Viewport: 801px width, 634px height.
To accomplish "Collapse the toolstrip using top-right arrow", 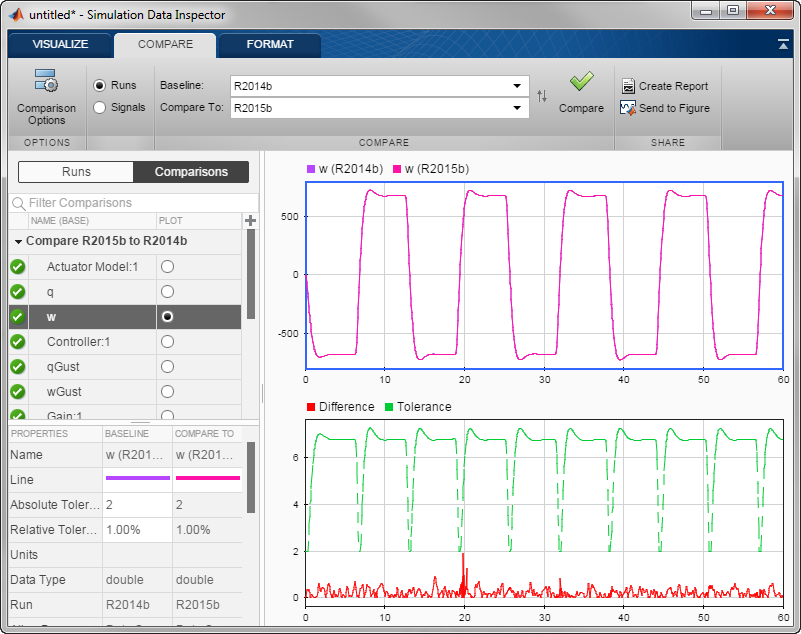I will coord(784,45).
